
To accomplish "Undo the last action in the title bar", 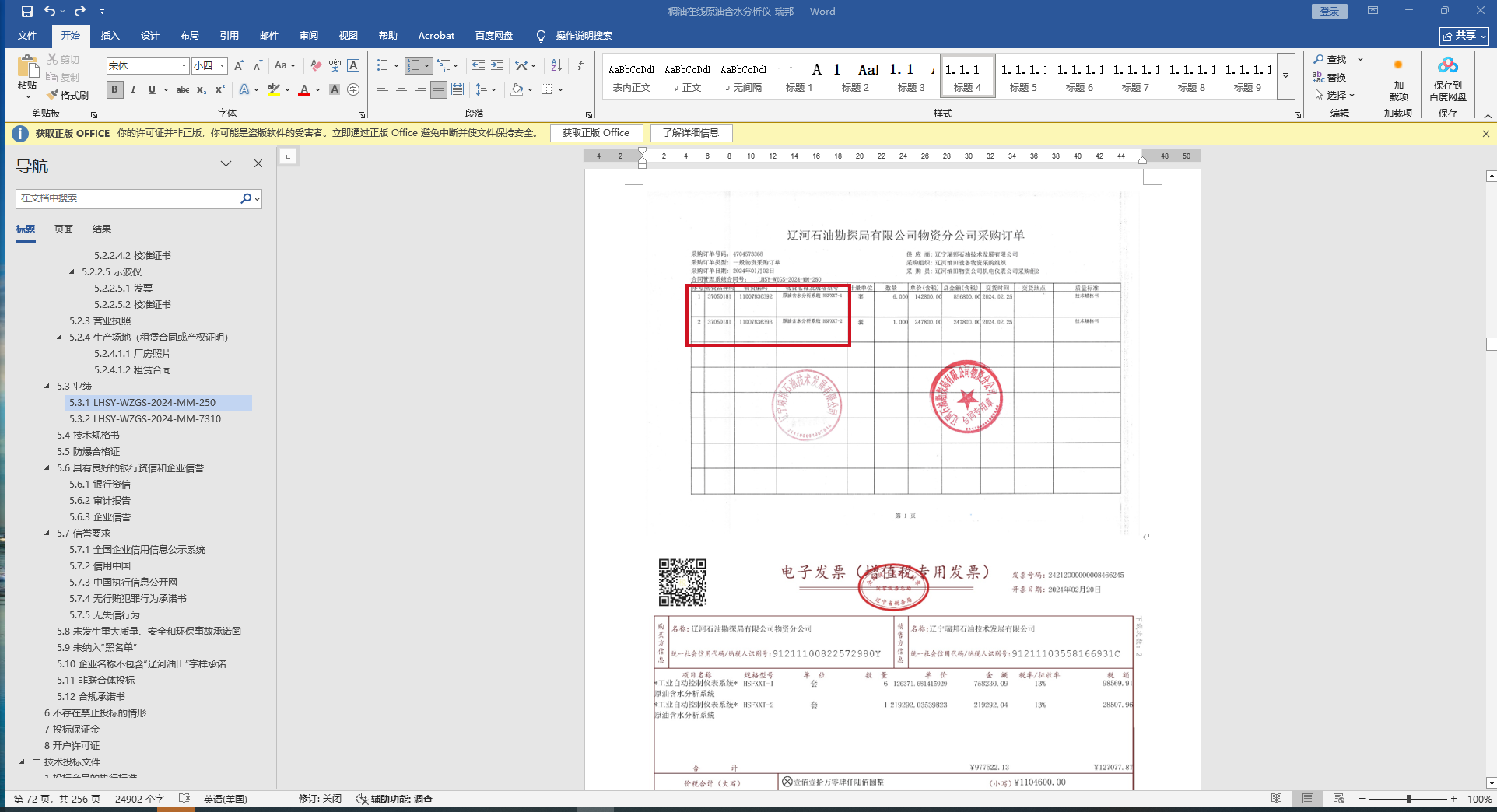I will click(50, 12).
